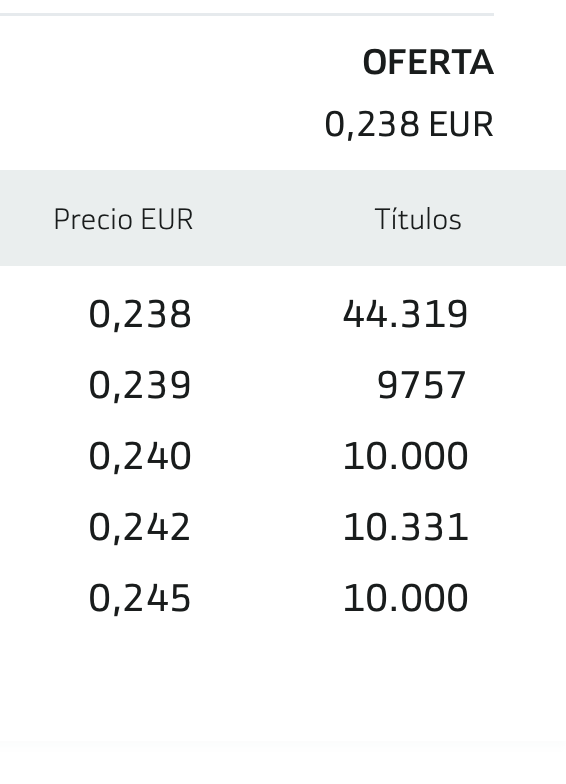Click the Precio EUR column header
This screenshot has width=566, height=784.
[x=123, y=220]
